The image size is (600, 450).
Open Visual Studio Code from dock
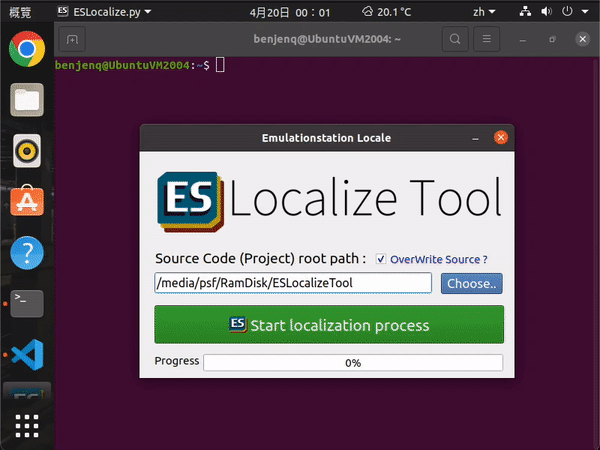(x=28, y=354)
